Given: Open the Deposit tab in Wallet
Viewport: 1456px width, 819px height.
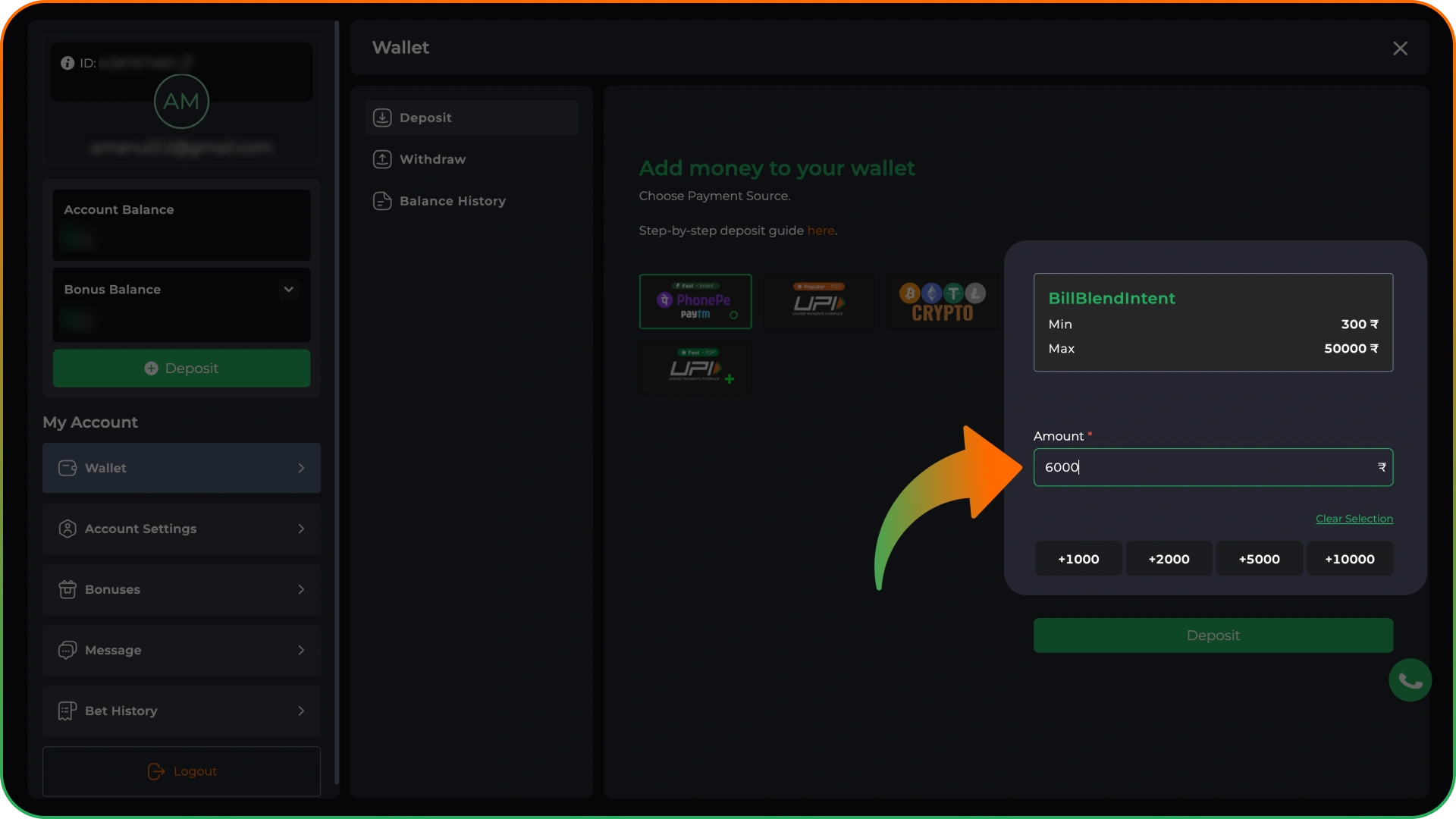Looking at the screenshot, I should click(x=471, y=118).
